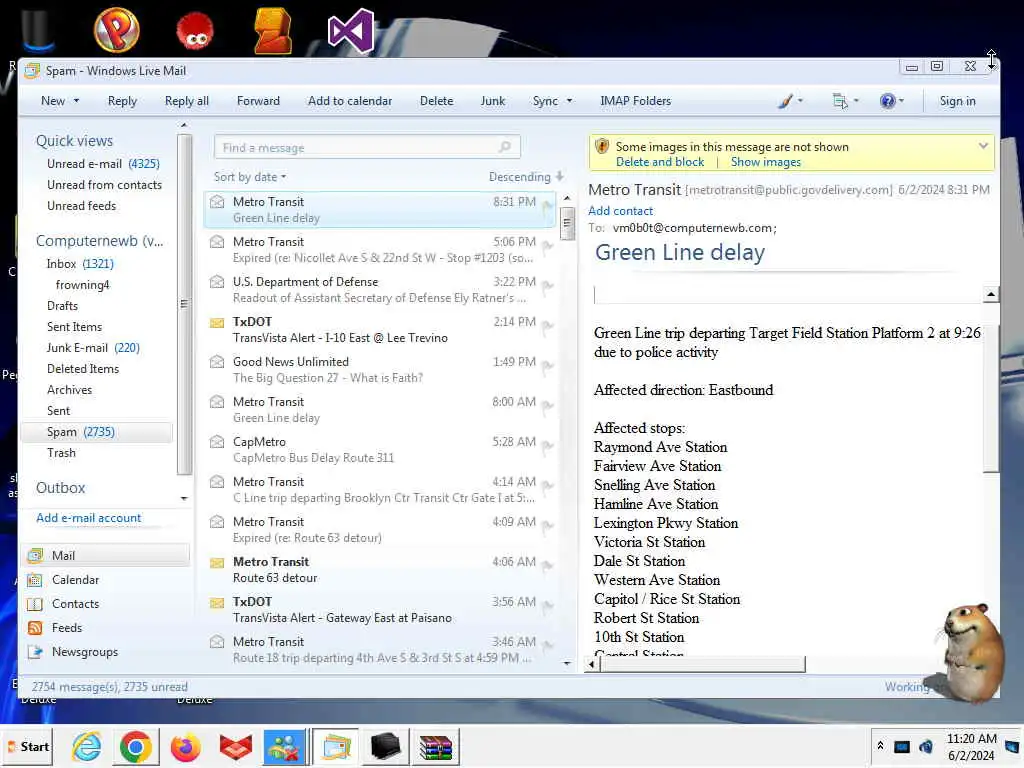Launch Google Chrome from the taskbar
The width and height of the screenshot is (1024, 768).
coord(136,748)
